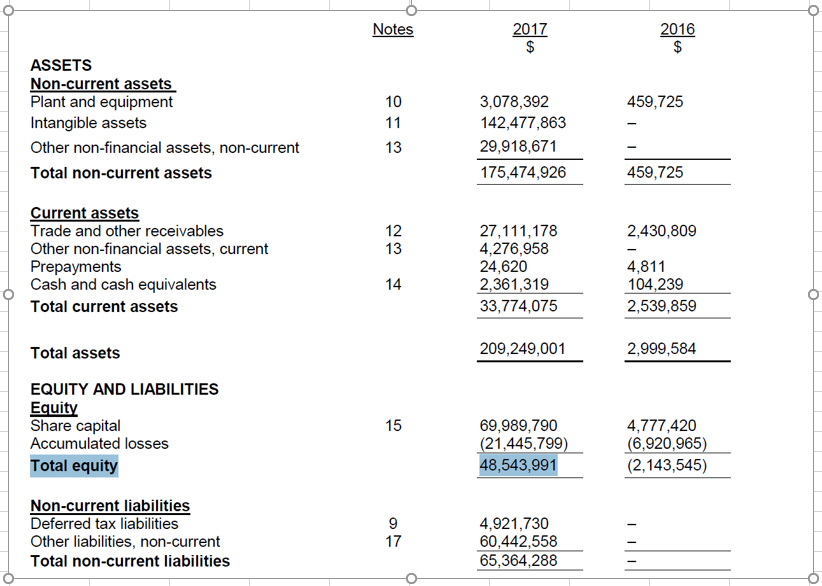Click note number 15 beside Share capital
The height and width of the screenshot is (586, 822).
coord(393,425)
